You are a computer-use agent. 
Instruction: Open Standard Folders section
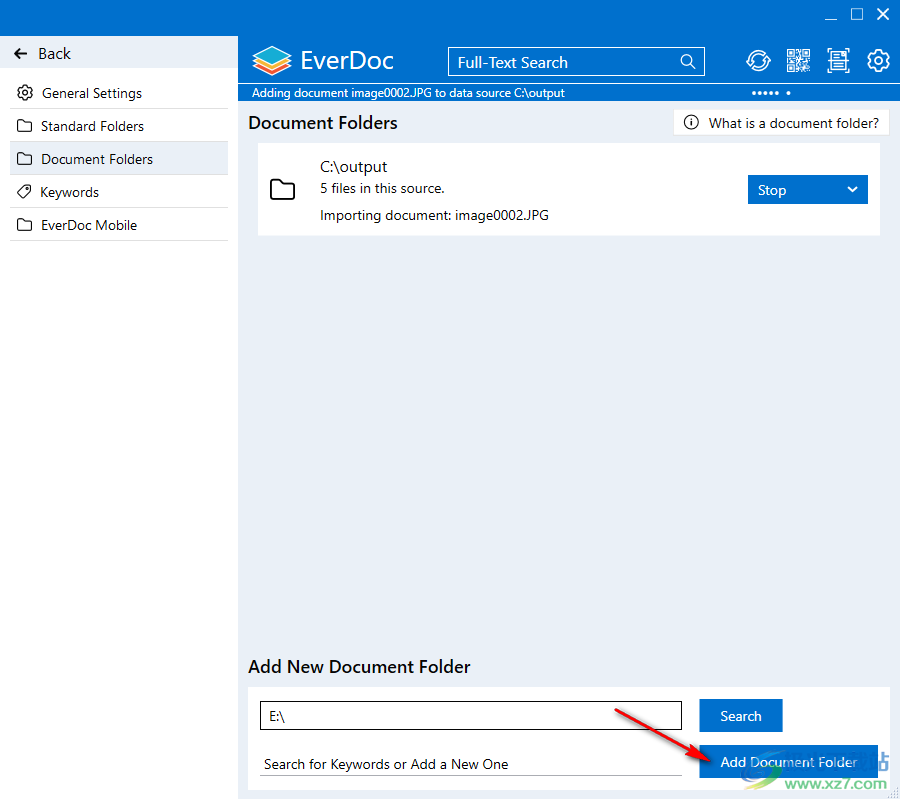coord(119,126)
